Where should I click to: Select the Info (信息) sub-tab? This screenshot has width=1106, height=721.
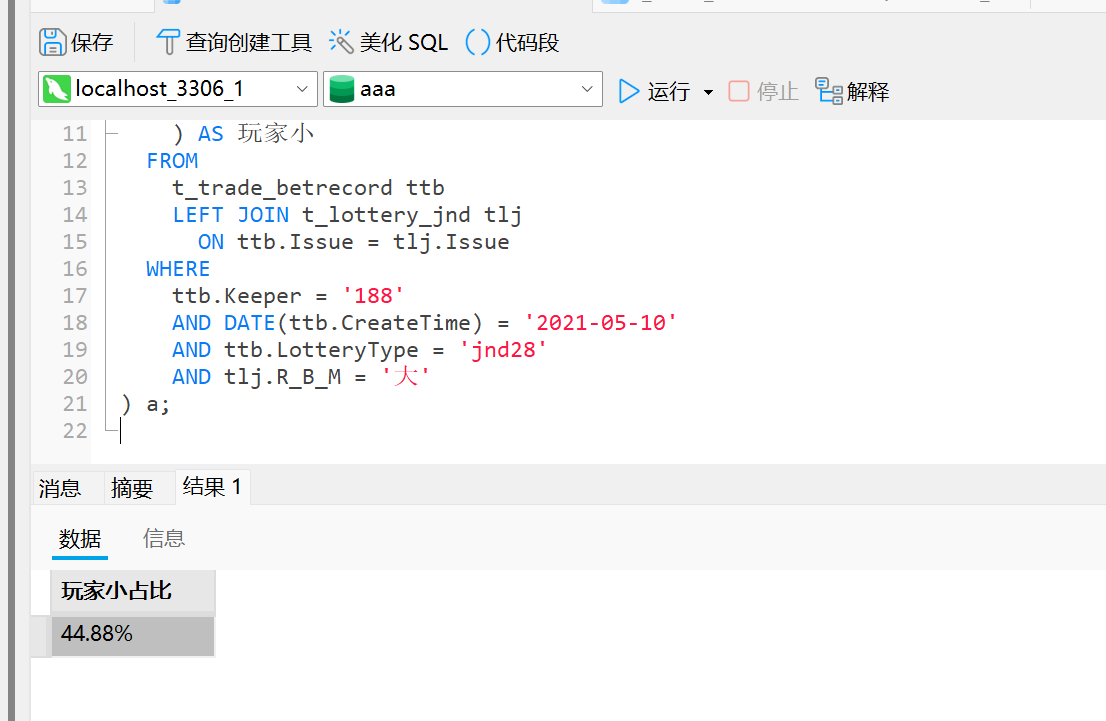164,539
